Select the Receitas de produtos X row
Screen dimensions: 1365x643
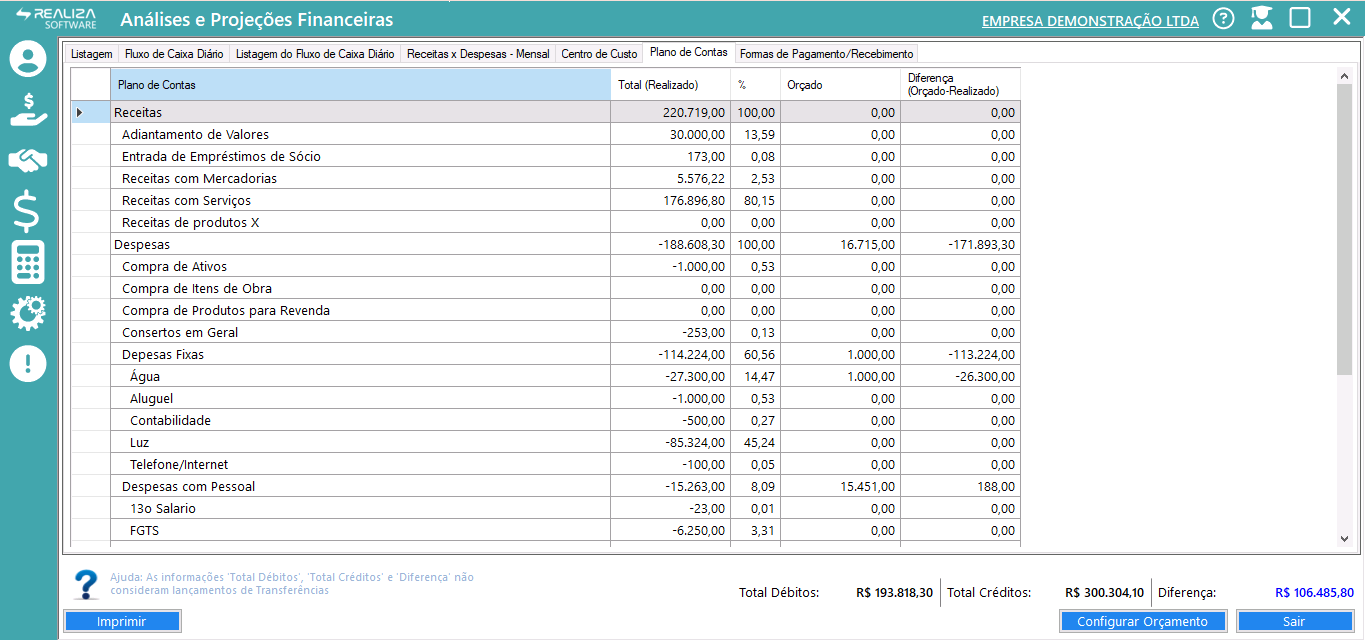(546, 223)
